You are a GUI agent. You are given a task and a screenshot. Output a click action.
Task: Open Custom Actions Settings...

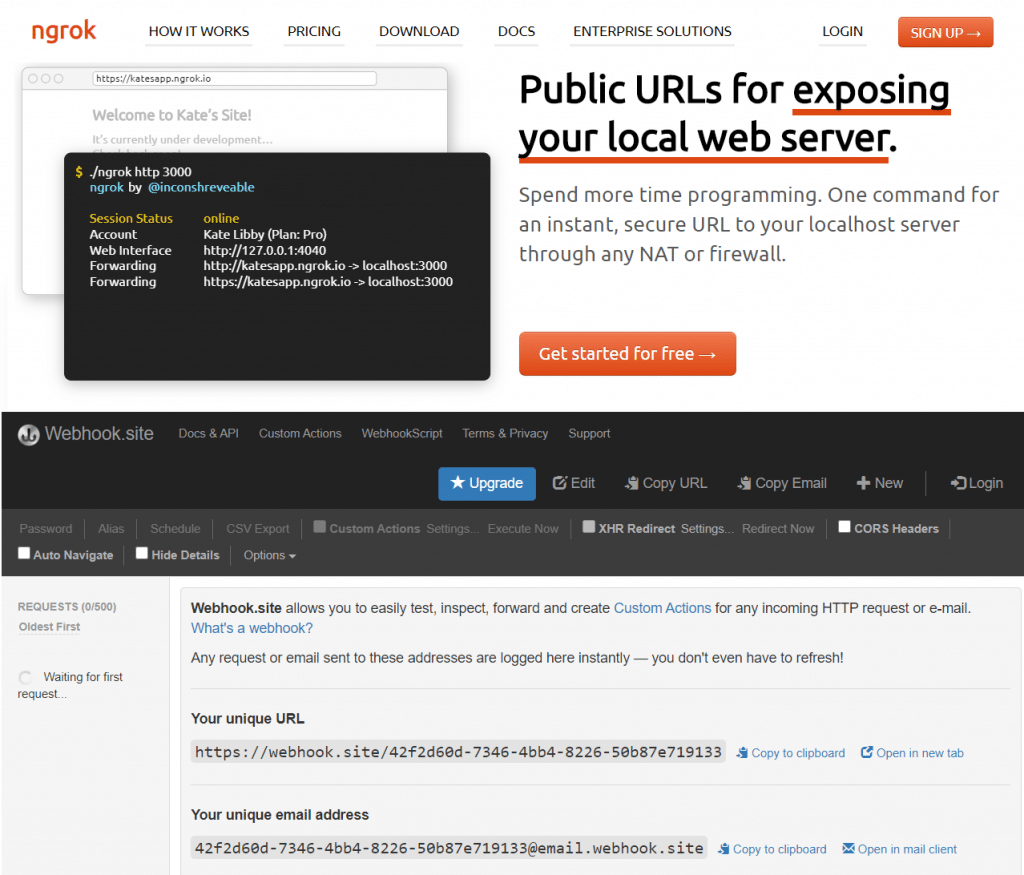[453, 529]
